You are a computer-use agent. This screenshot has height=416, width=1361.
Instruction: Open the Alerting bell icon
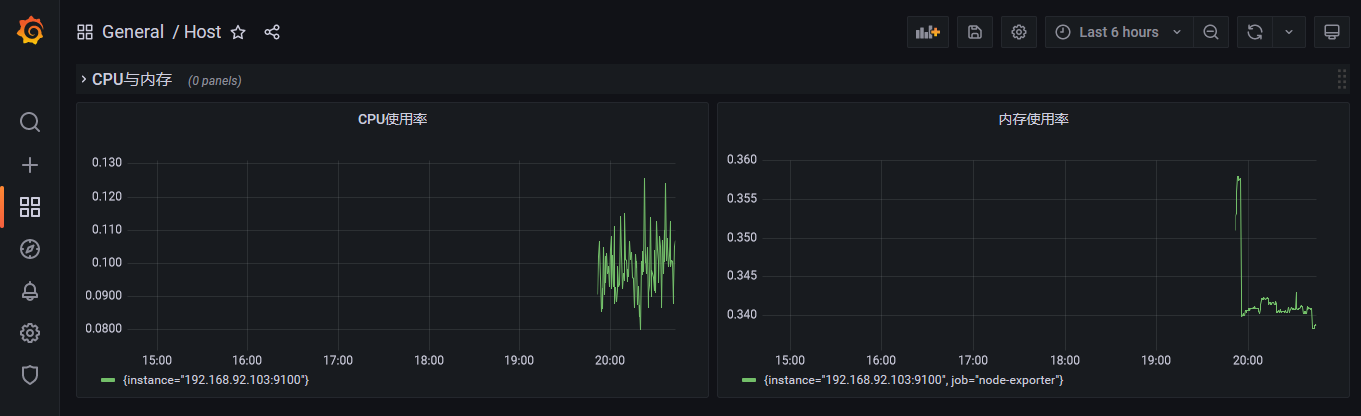(30, 291)
